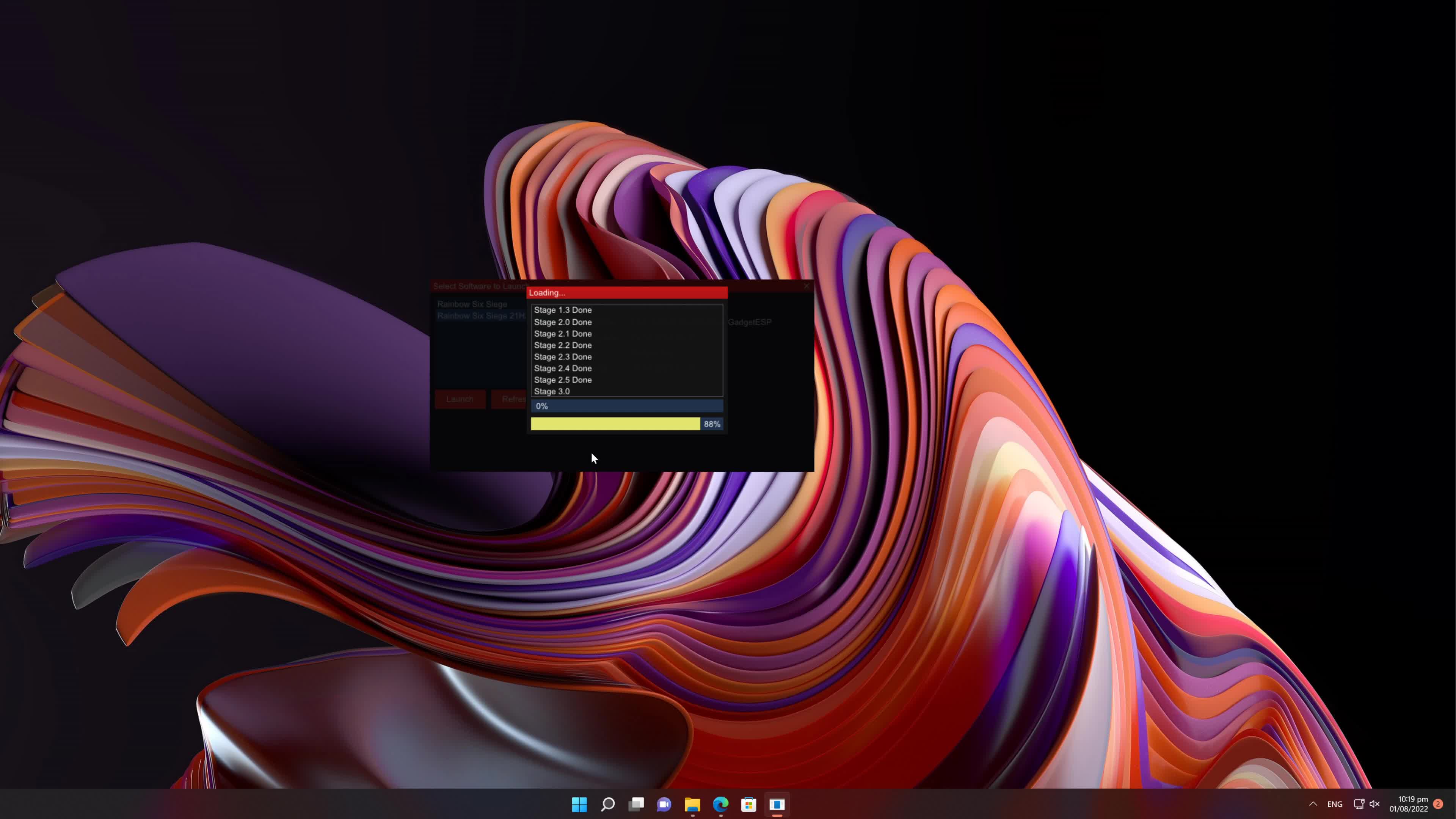Click the yellow 88% progress bar
The image size is (1456, 819).
614,424
